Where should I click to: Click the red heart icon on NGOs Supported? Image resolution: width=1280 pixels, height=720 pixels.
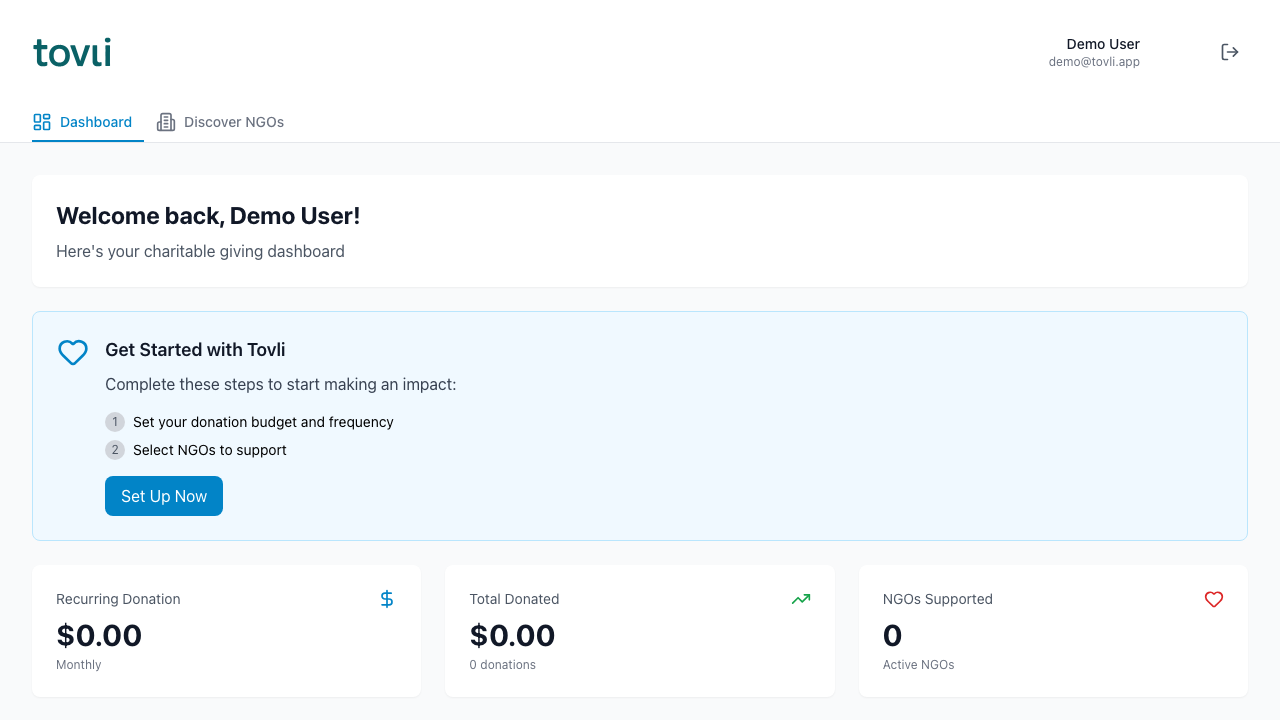tap(1214, 599)
